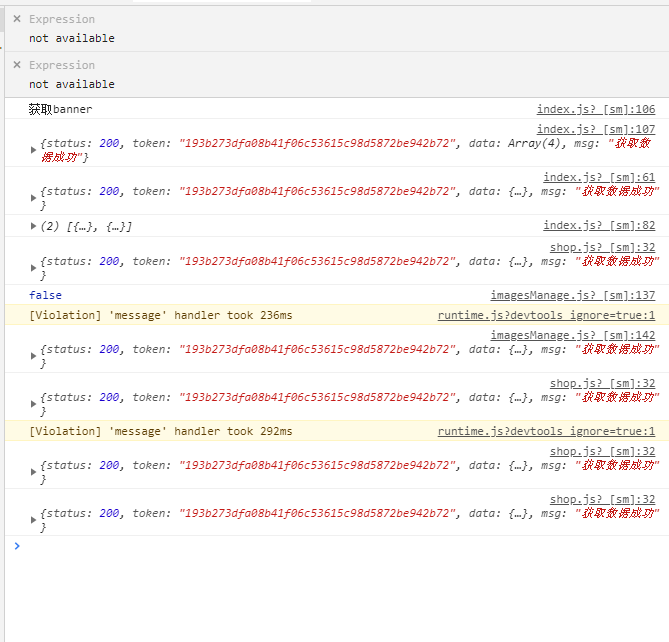The width and height of the screenshot is (669, 642).
Task: Expand the last shop.js:32 status object
Action: 33,520
